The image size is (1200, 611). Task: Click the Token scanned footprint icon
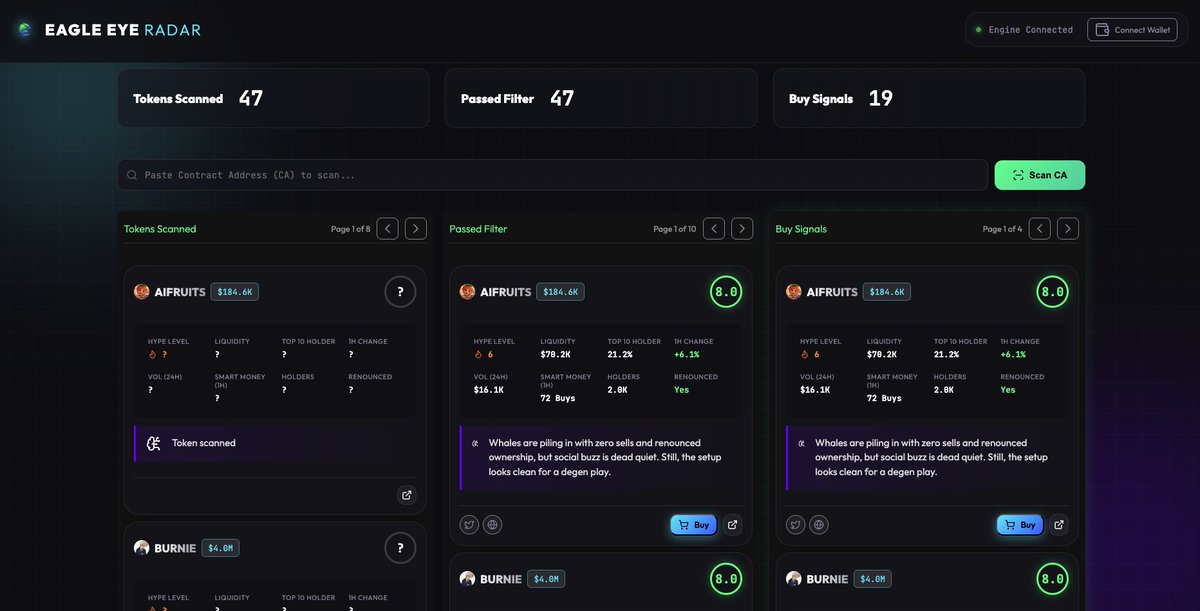154,443
